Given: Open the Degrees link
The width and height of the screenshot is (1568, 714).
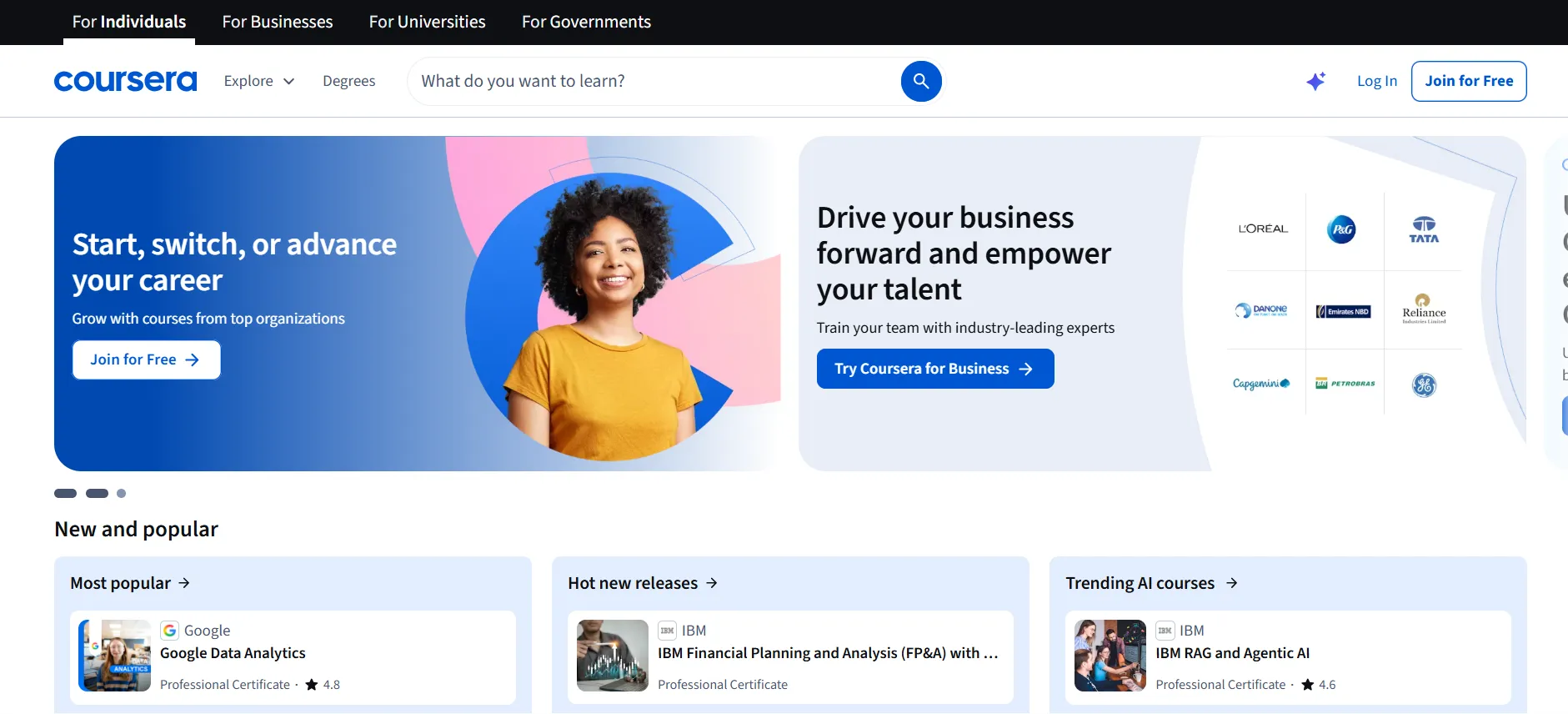Looking at the screenshot, I should click(x=349, y=81).
